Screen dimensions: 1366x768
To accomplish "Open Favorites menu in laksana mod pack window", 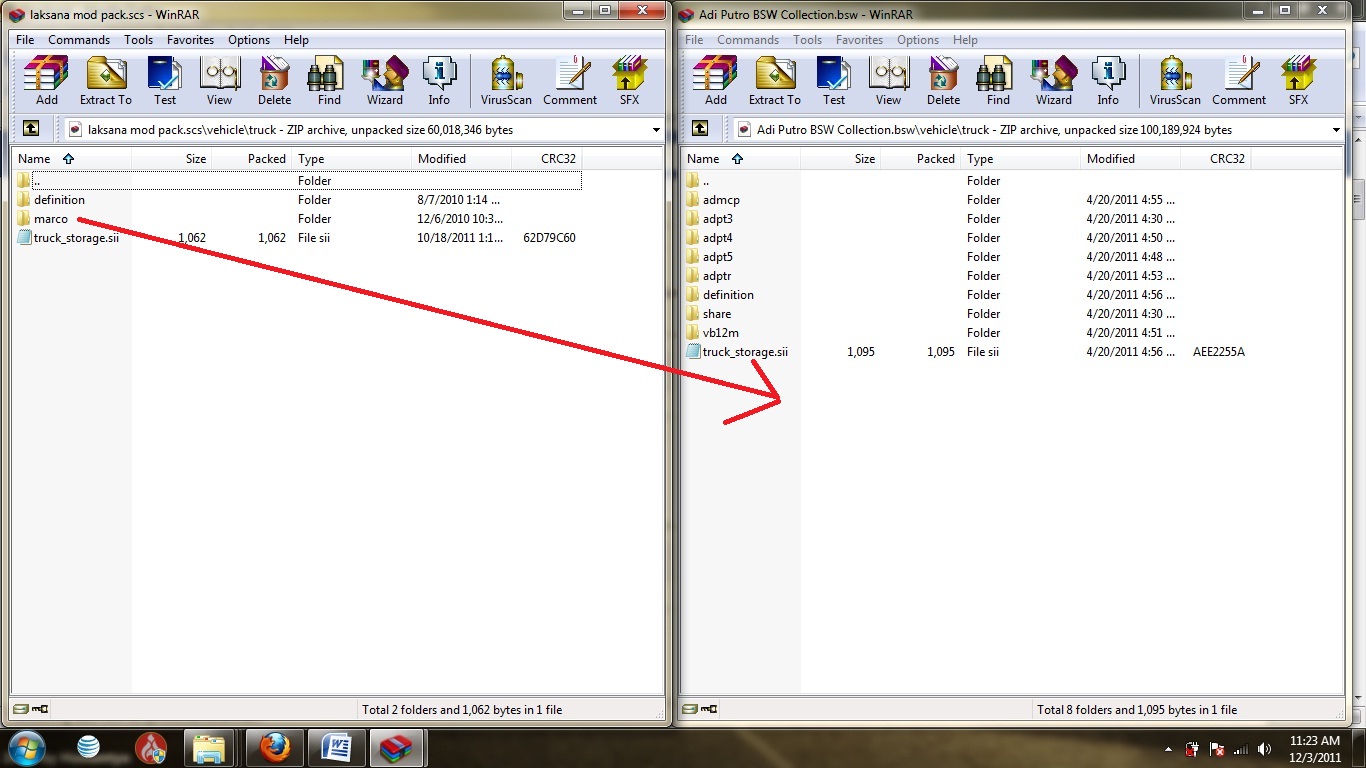I will (x=190, y=40).
